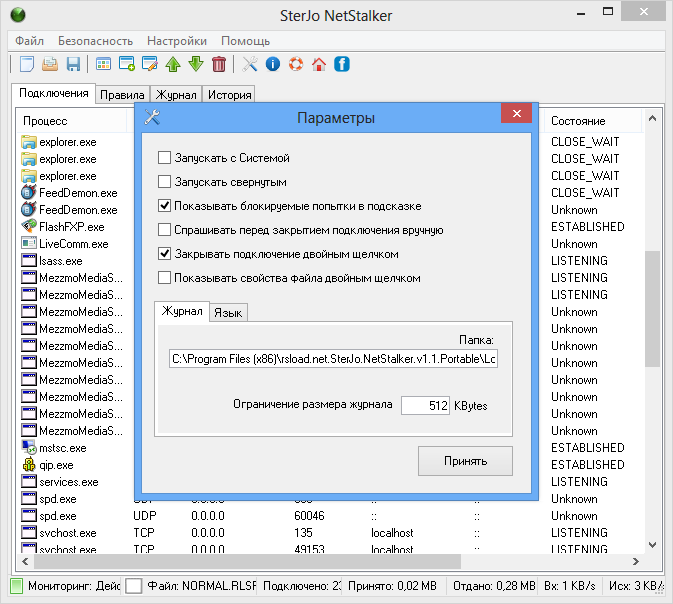Add a new rule with plus icon
The width and height of the screenshot is (673, 604).
click(127, 64)
